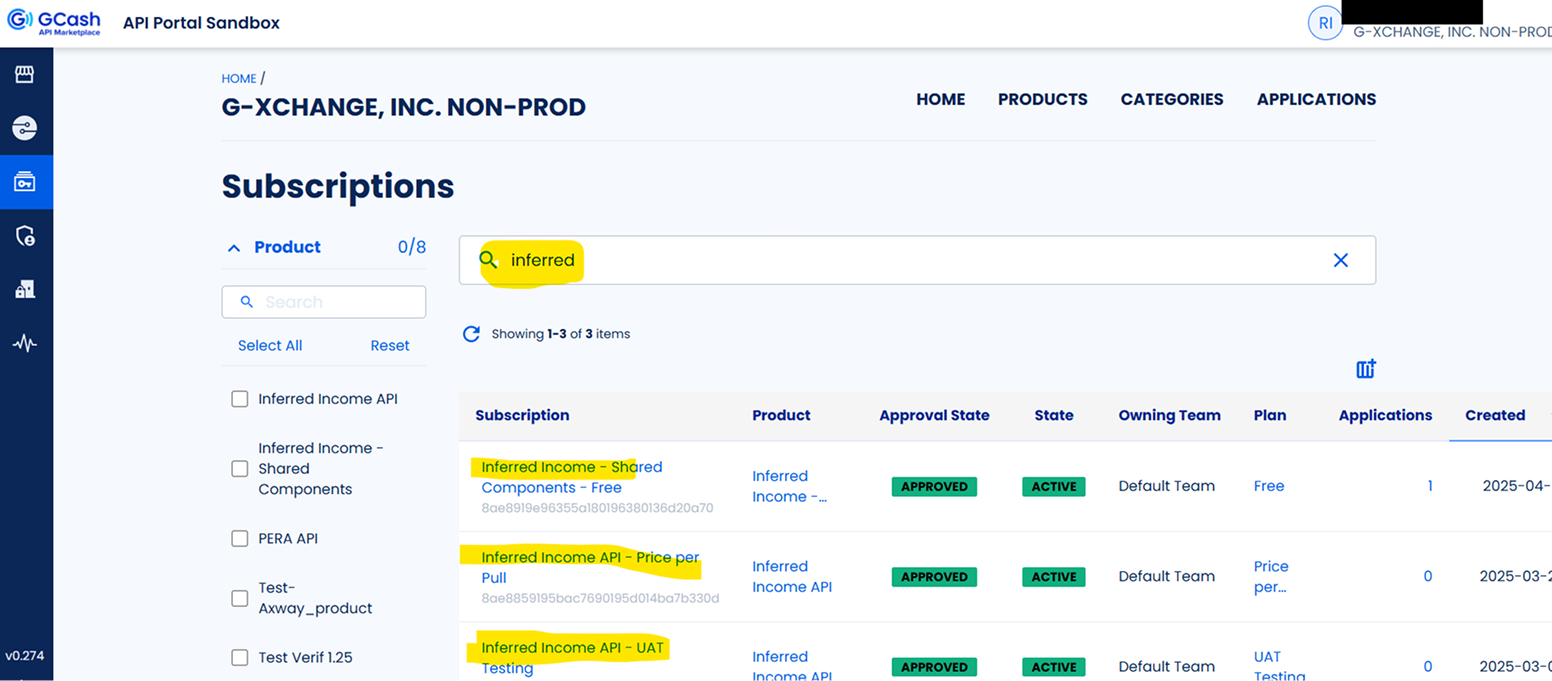Open APPLICATIONS in top navigation

[x=1316, y=99]
